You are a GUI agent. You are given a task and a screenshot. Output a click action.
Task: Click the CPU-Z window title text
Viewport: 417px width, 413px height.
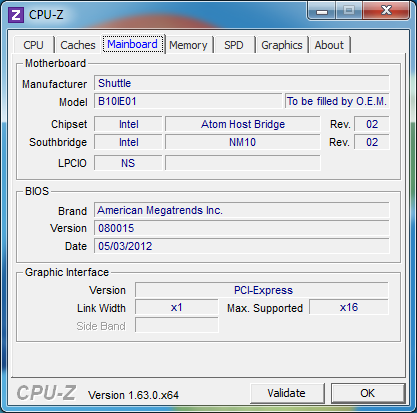[46, 15]
